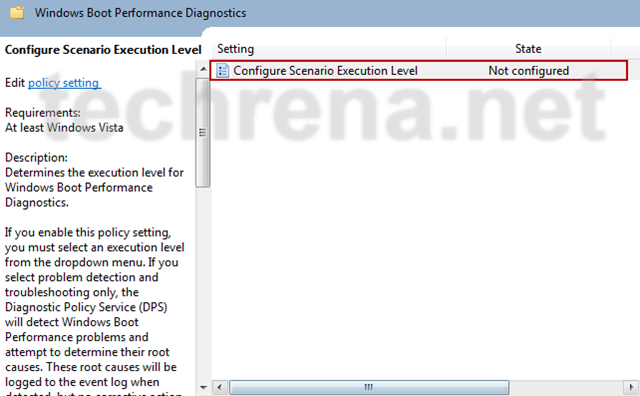Viewport: 640px width, 396px height.
Task: Click the Not configured state cell
Action: pyautogui.click(x=529, y=71)
